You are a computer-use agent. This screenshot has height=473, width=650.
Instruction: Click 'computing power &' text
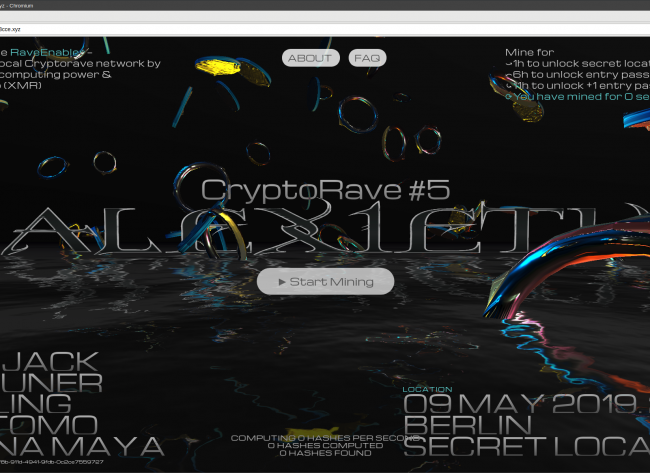tap(56, 75)
